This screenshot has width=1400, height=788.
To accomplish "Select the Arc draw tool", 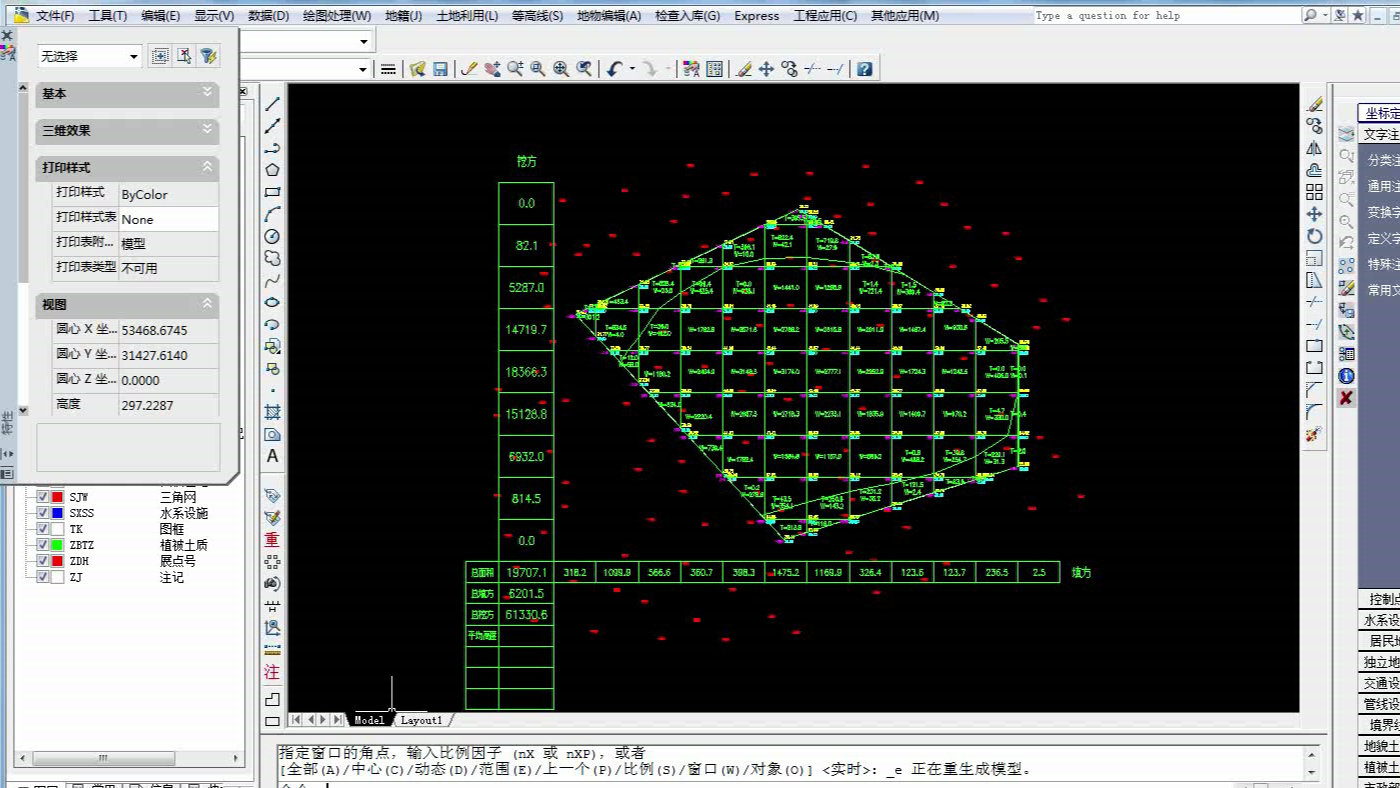I will [x=272, y=214].
